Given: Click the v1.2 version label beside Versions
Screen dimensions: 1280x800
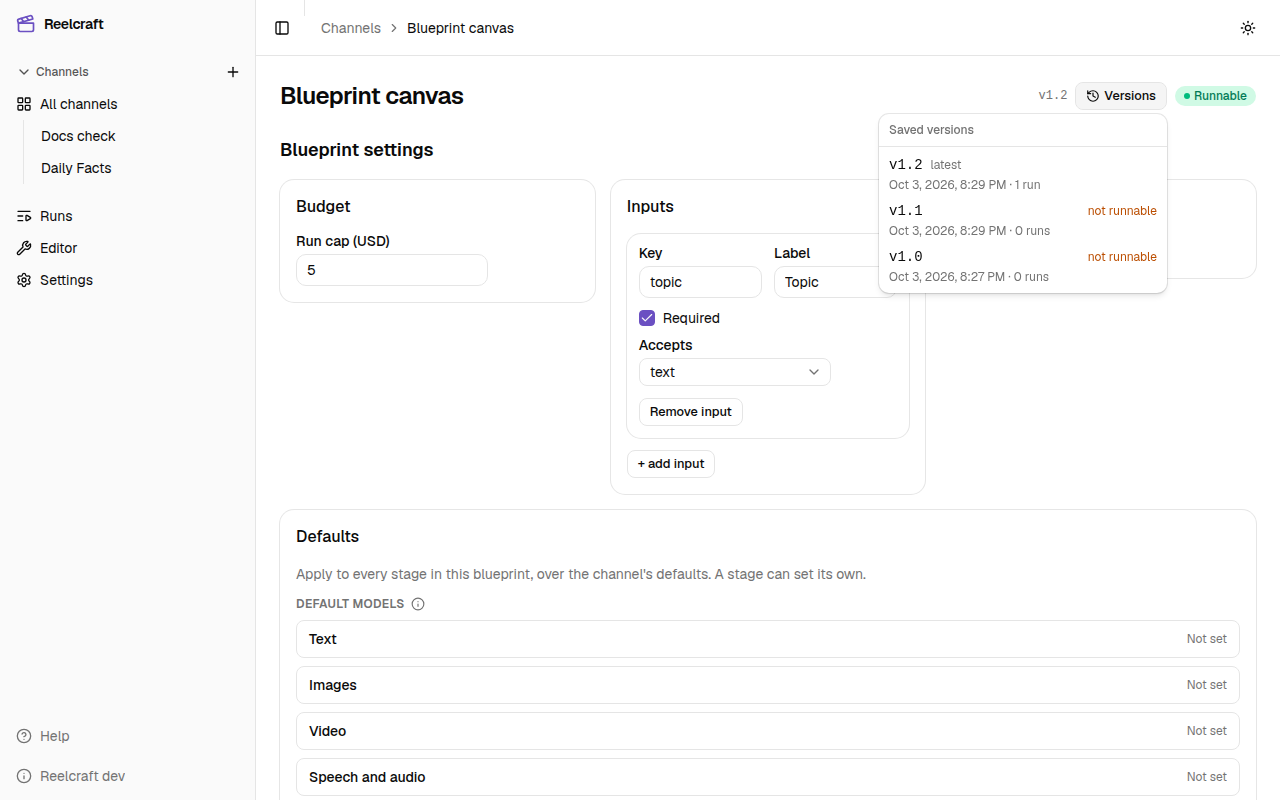Looking at the screenshot, I should [1053, 96].
